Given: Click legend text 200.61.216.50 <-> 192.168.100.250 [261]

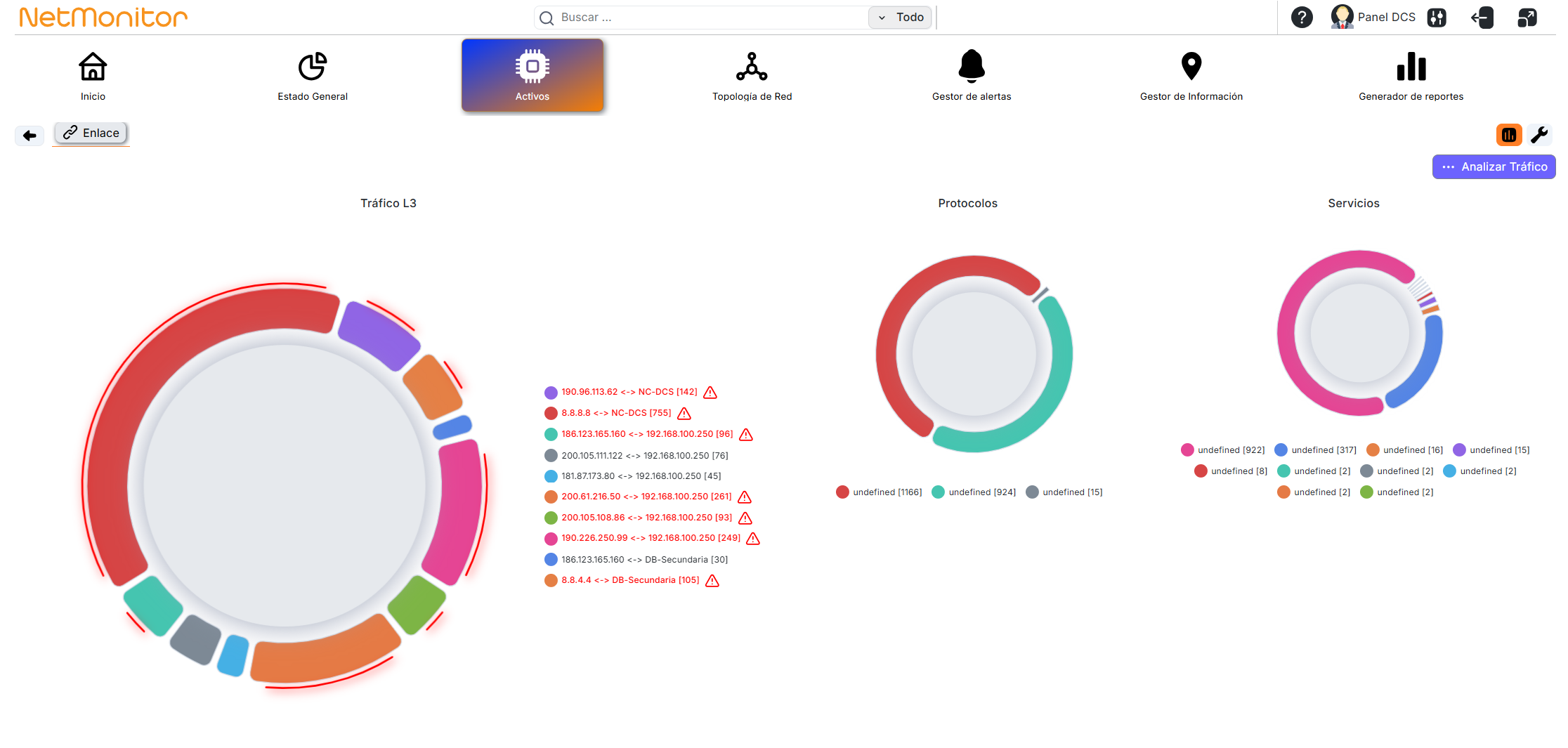Looking at the screenshot, I should click(646, 497).
